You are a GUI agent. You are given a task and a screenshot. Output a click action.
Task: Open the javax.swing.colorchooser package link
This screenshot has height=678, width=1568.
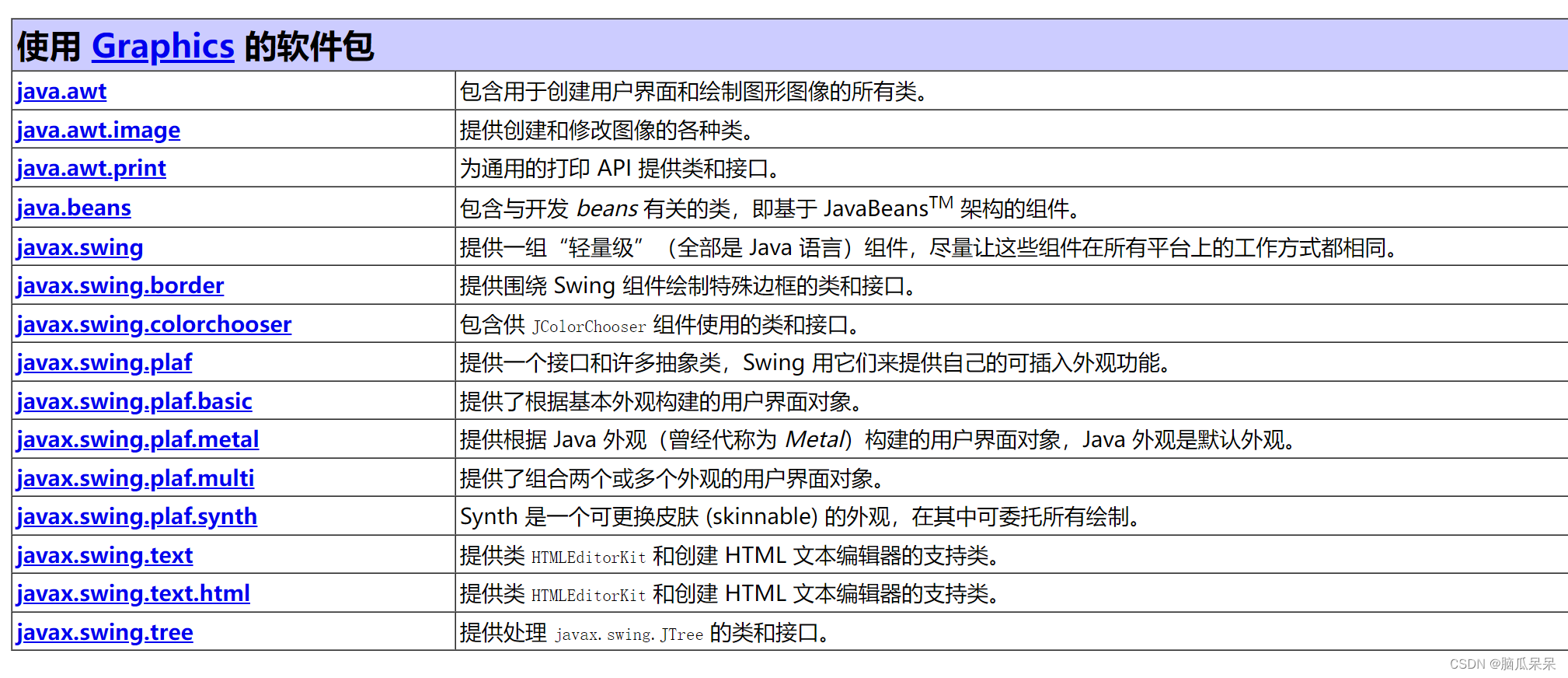[x=154, y=324]
